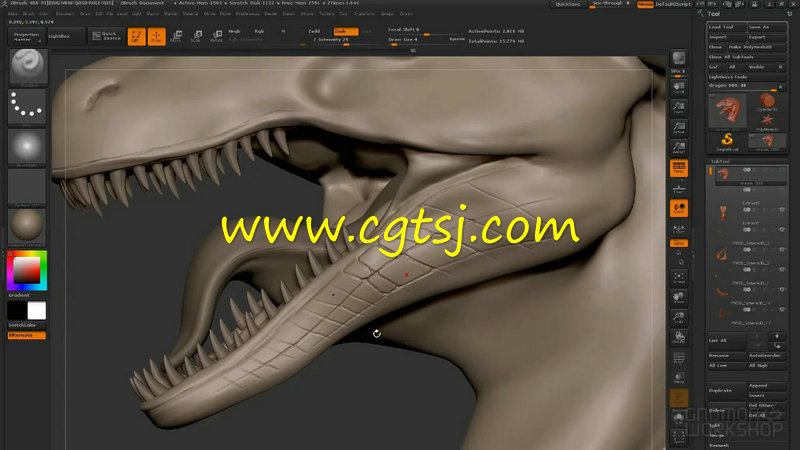Click the Export button

[x=767, y=37]
